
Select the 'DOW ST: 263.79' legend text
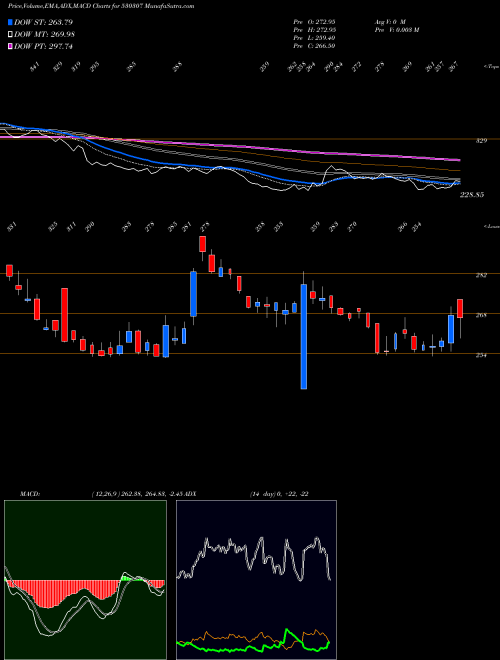tap(44, 22)
